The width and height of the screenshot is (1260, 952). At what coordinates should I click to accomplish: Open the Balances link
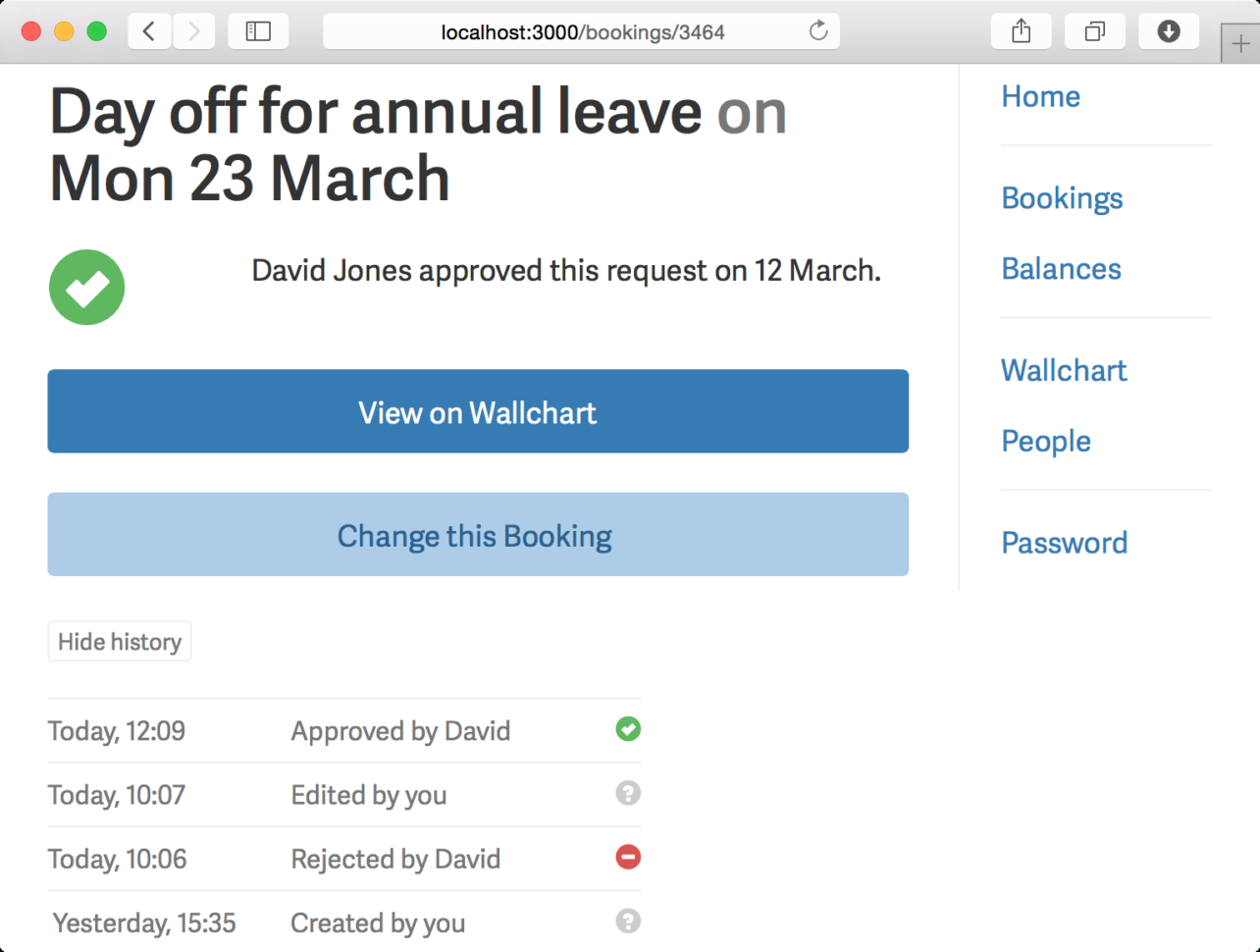(x=1061, y=269)
